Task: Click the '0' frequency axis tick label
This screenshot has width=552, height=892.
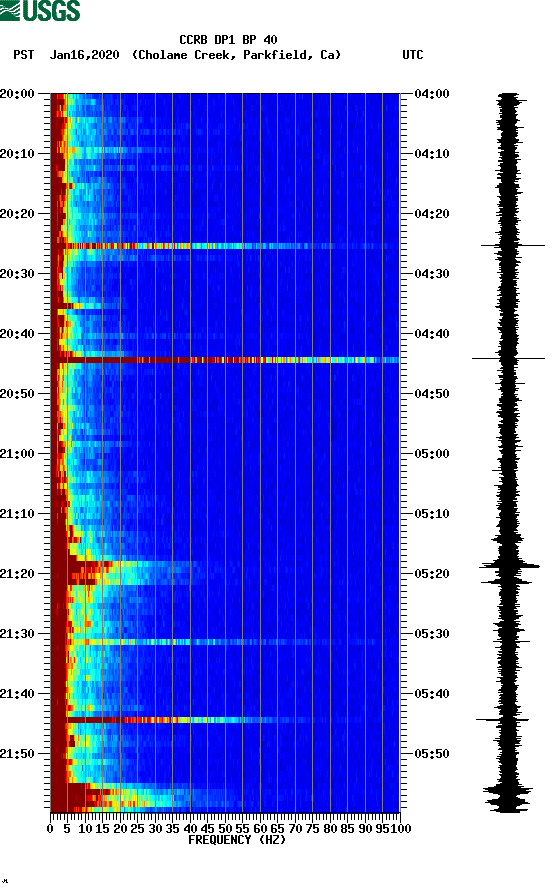Action: pyautogui.click(x=50, y=829)
